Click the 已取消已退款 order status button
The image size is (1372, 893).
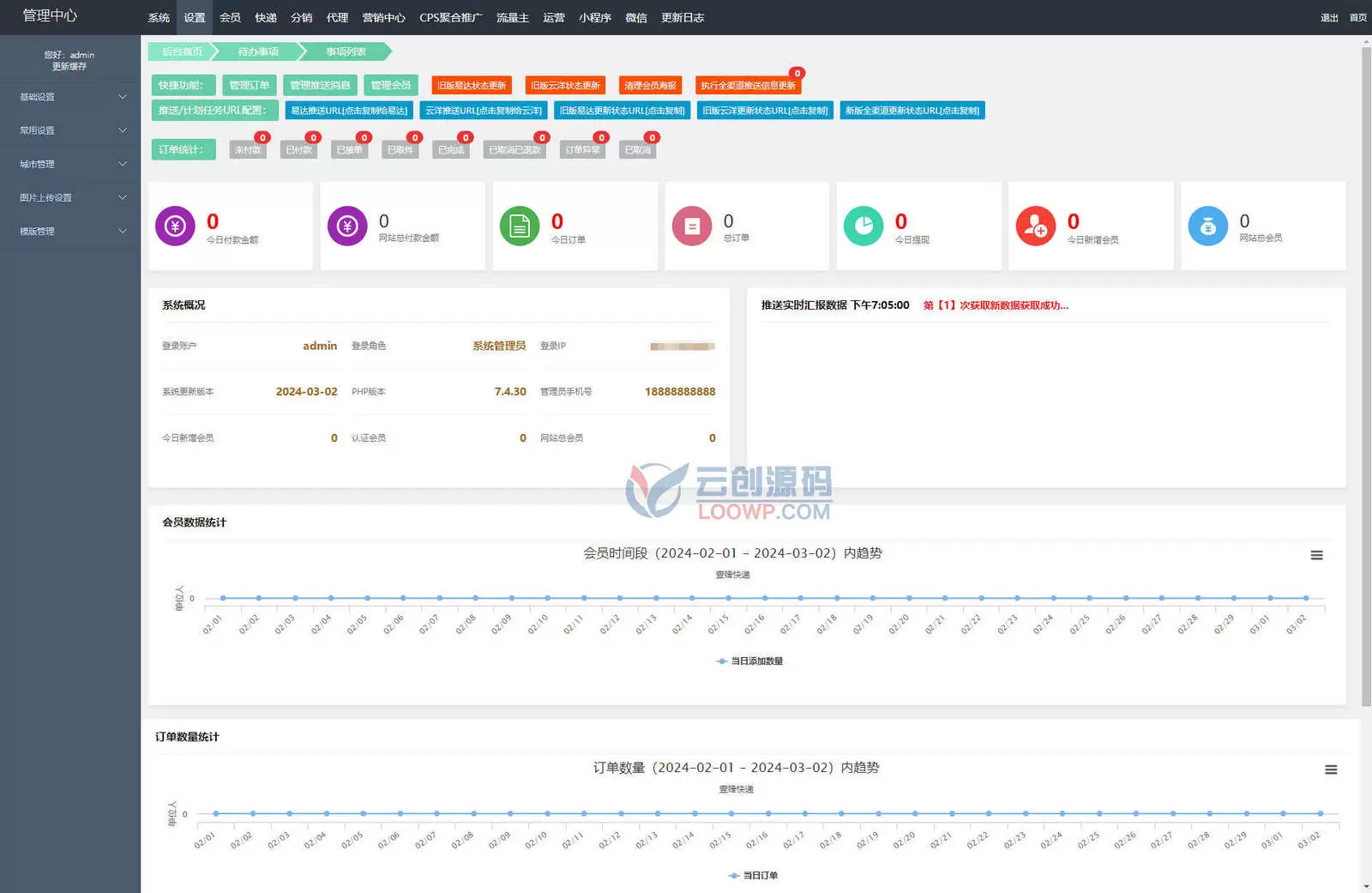point(514,149)
